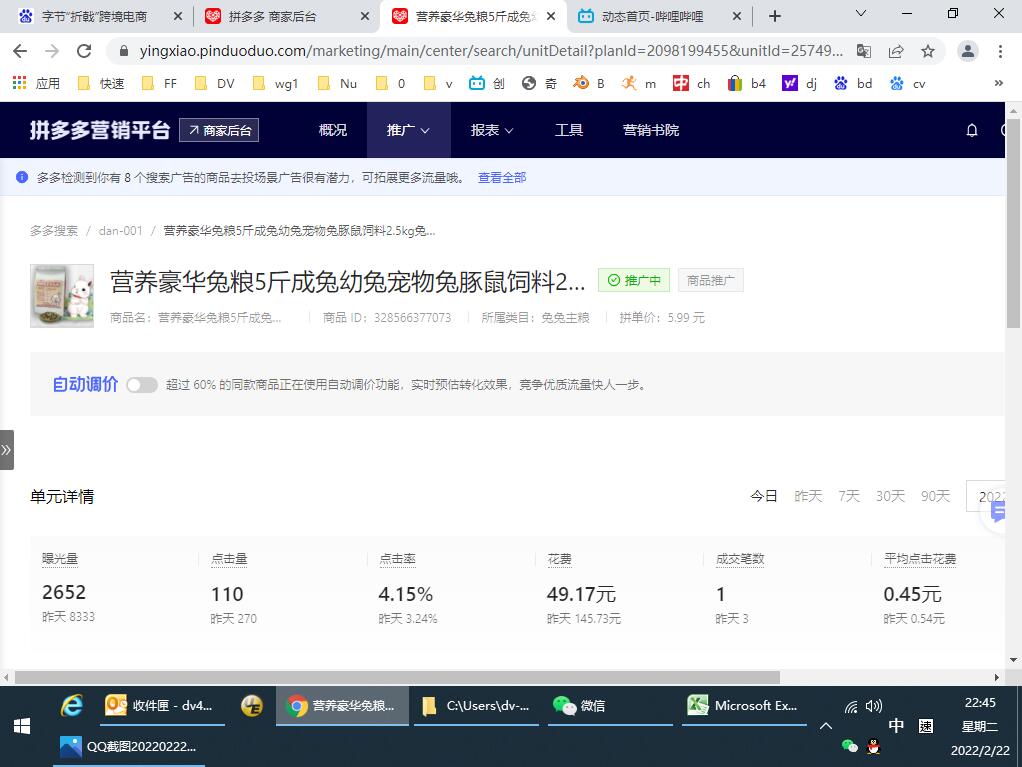Expand the 报表 dropdown menu

point(492,130)
